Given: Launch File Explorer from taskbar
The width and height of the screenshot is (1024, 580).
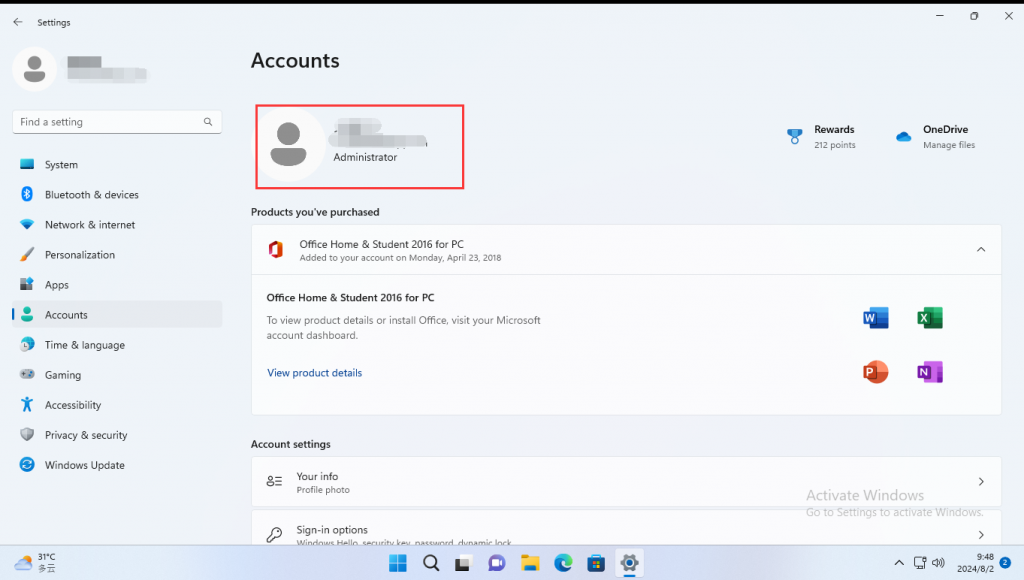Looking at the screenshot, I should 530,563.
